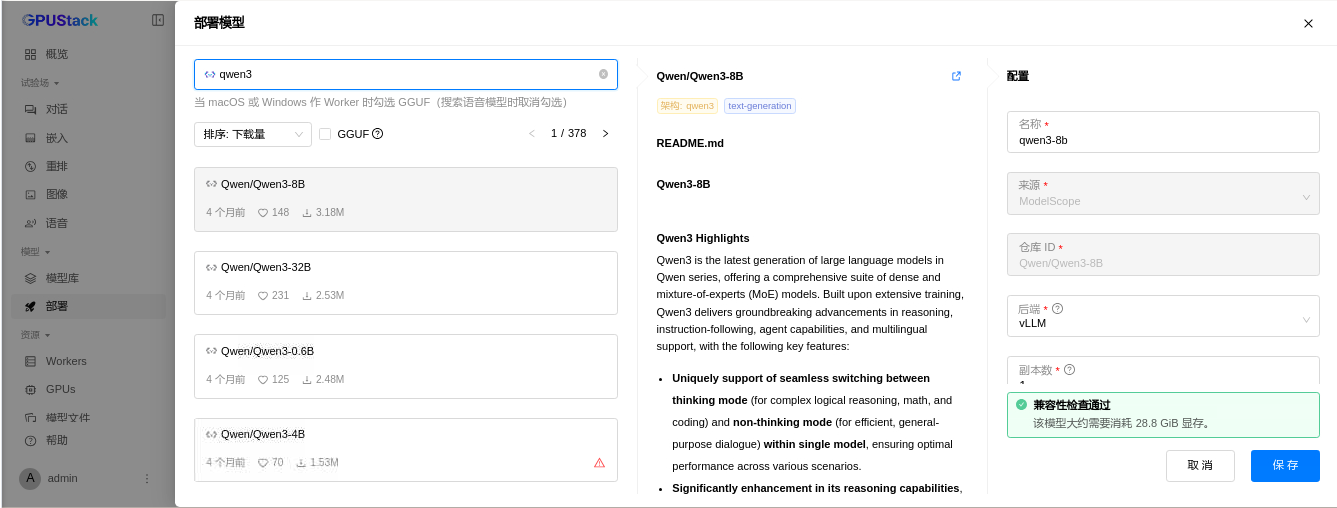Collapse the 模型 sidebar group
The width and height of the screenshot is (1337, 508).
[35, 252]
